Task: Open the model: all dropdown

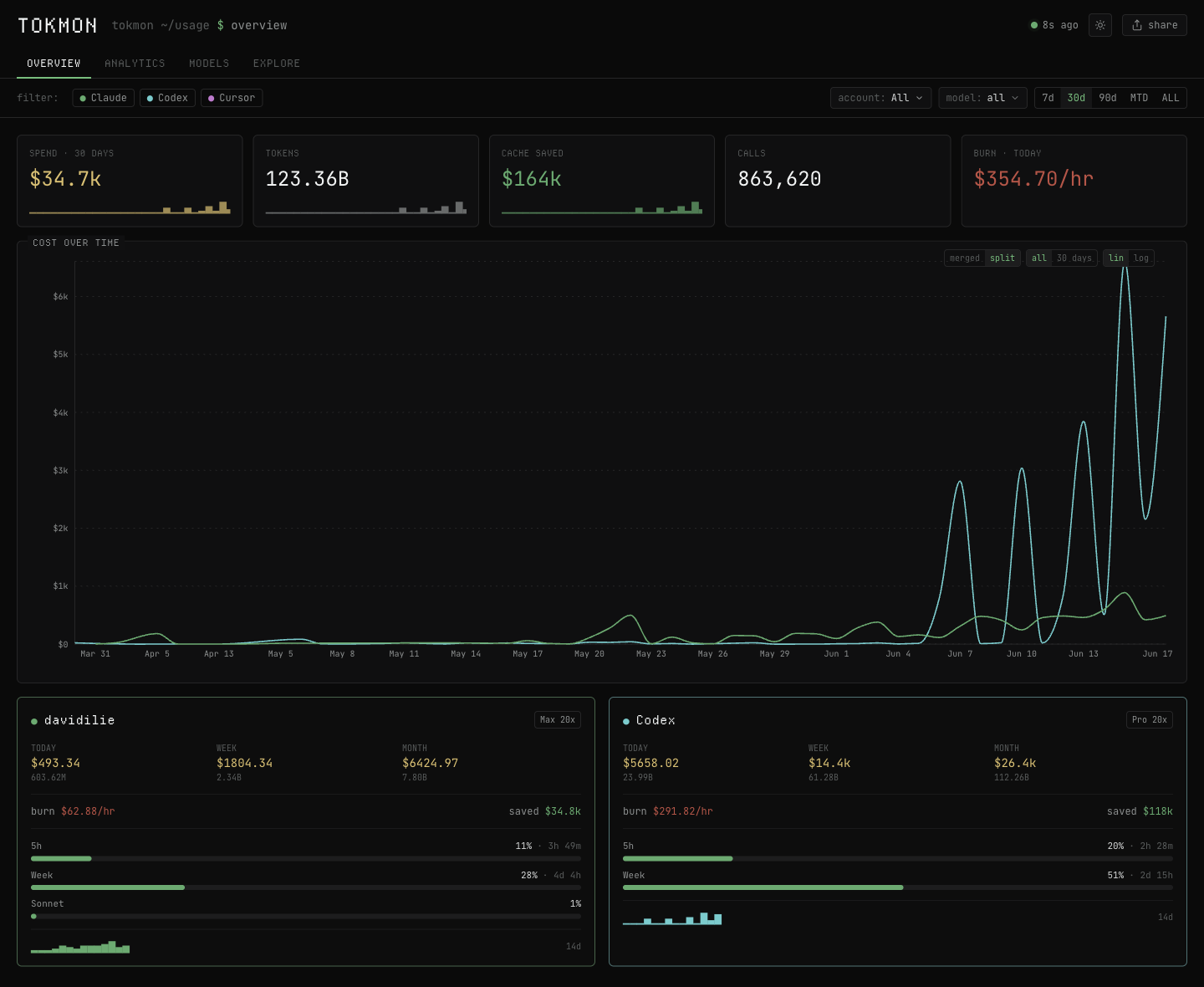Action: 982,98
